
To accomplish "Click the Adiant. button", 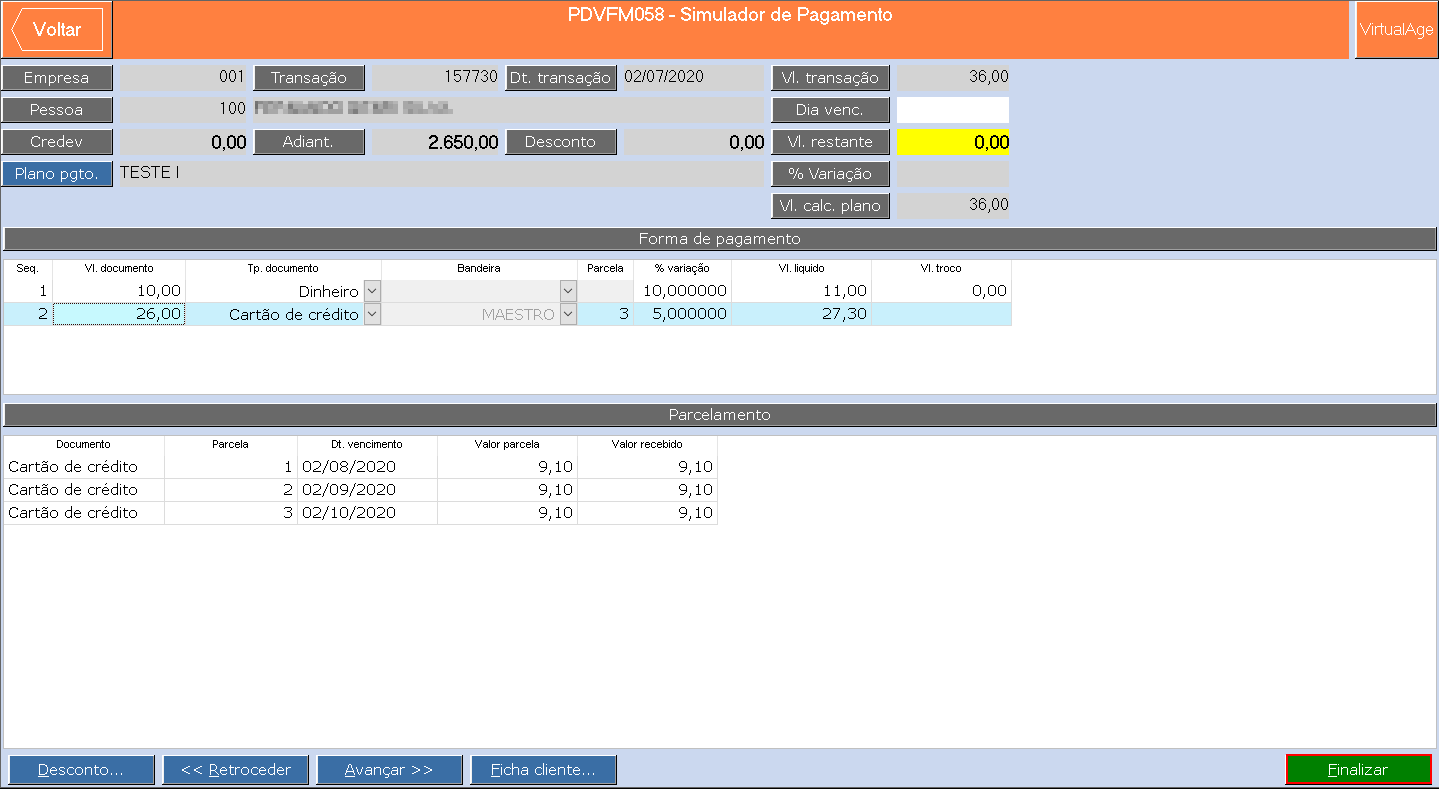I will click(x=309, y=142).
